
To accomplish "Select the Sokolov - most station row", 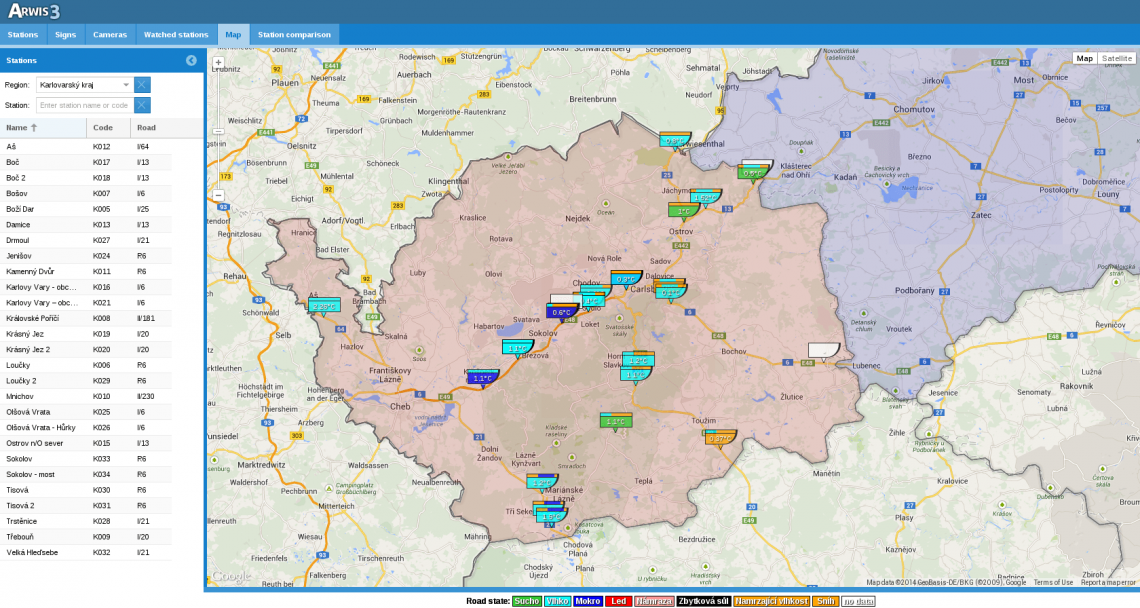I will click(x=86, y=475).
